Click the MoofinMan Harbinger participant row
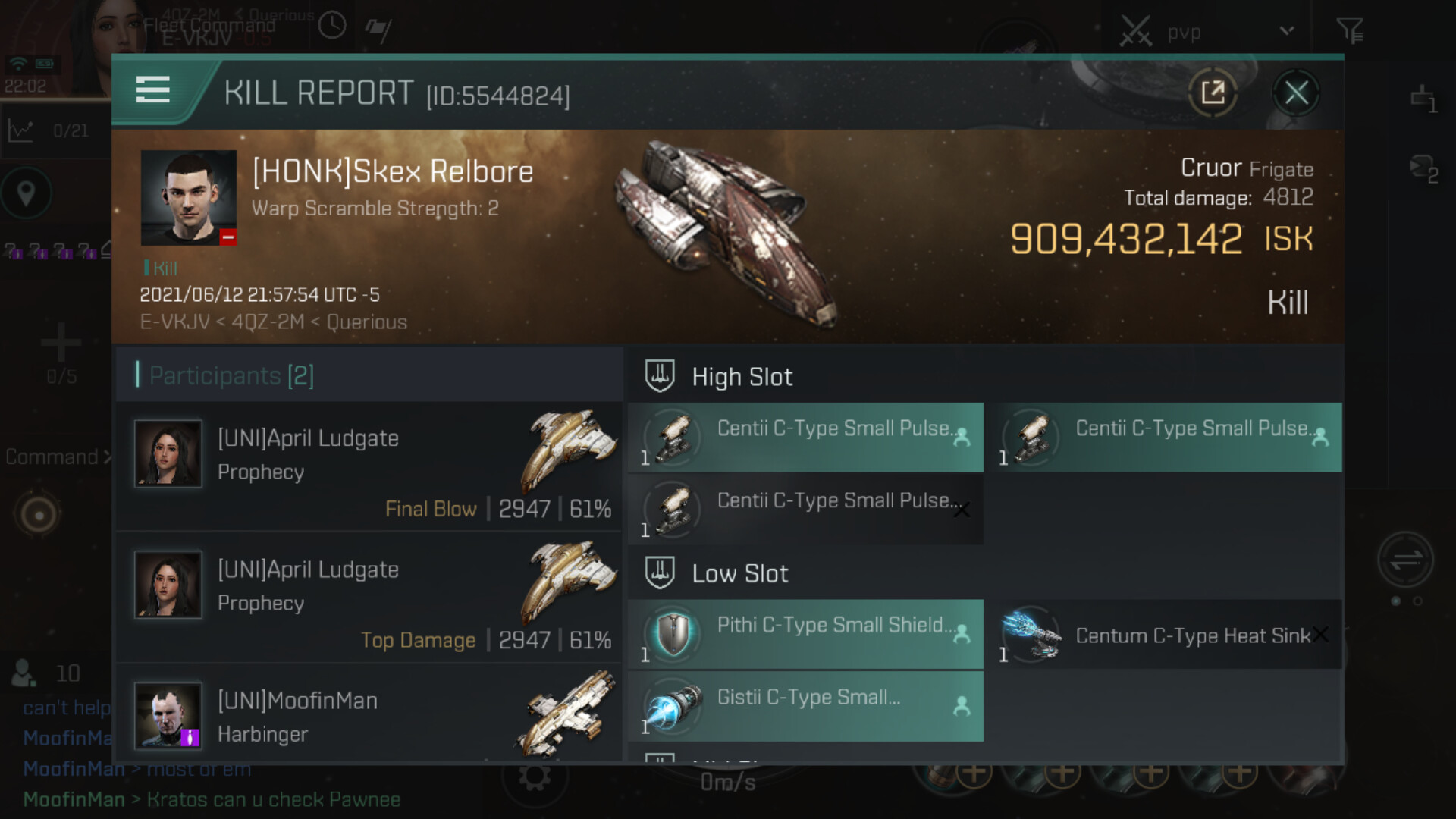 (x=369, y=717)
